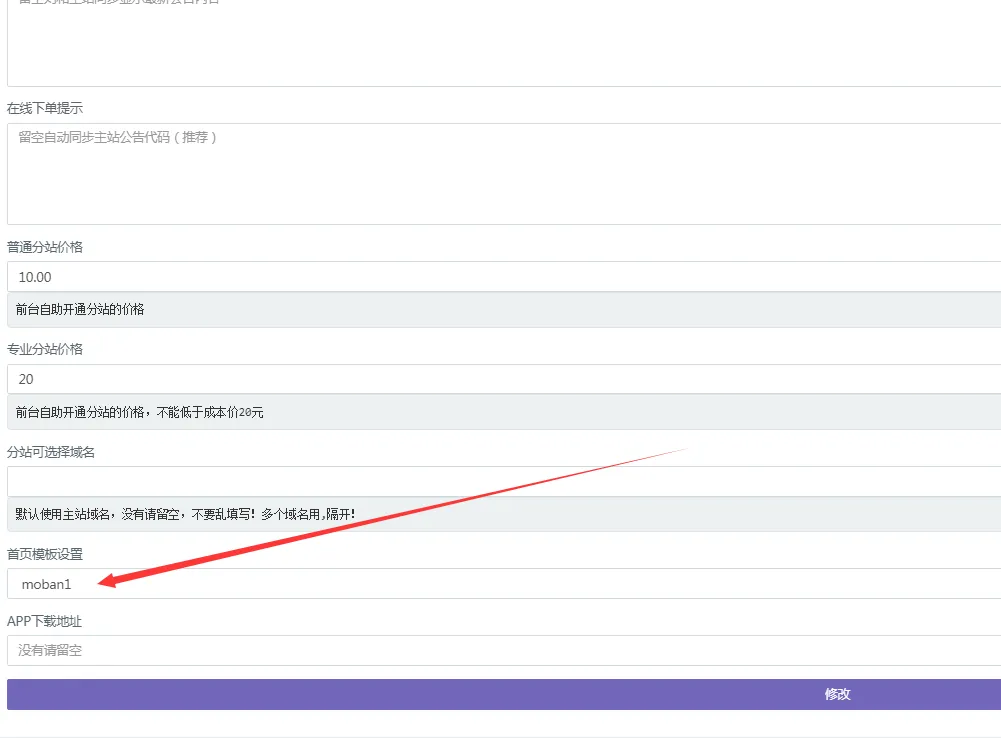Click the 首页模板设置 label
This screenshot has width=1001, height=738.
tap(45, 554)
